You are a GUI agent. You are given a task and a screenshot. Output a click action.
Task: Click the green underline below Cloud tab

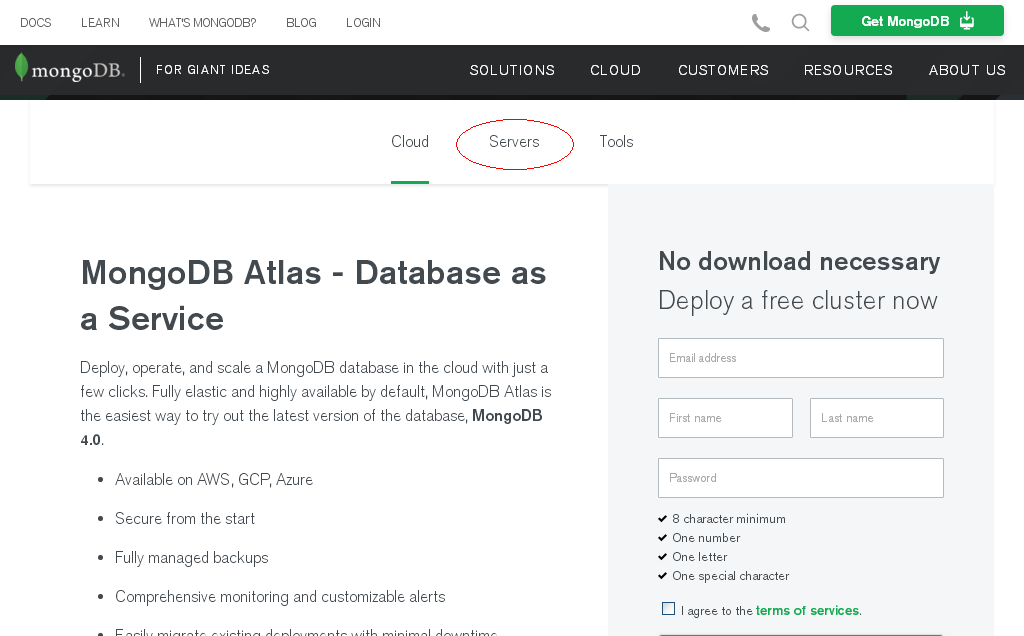[409, 181]
